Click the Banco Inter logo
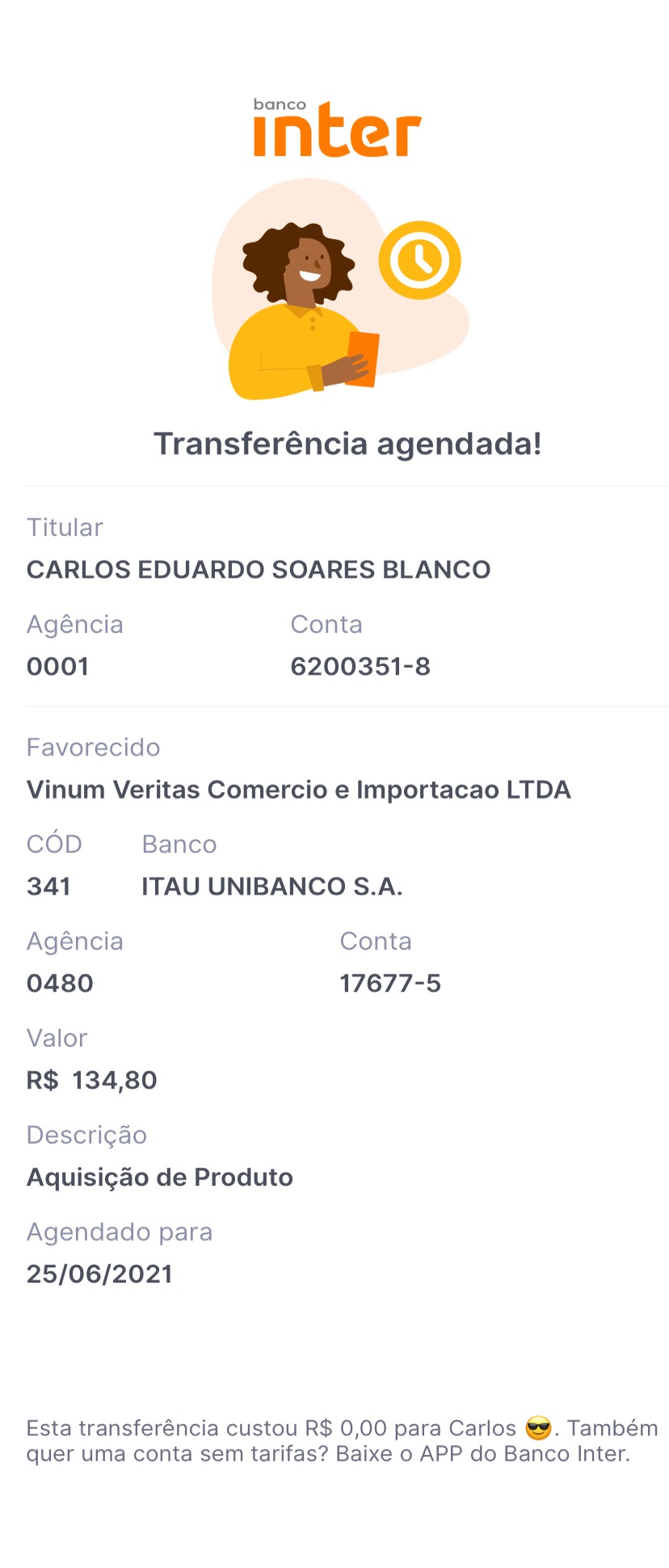The height and width of the screenshot is (1568, 669). pyautogui.click(x=337, y=129)
